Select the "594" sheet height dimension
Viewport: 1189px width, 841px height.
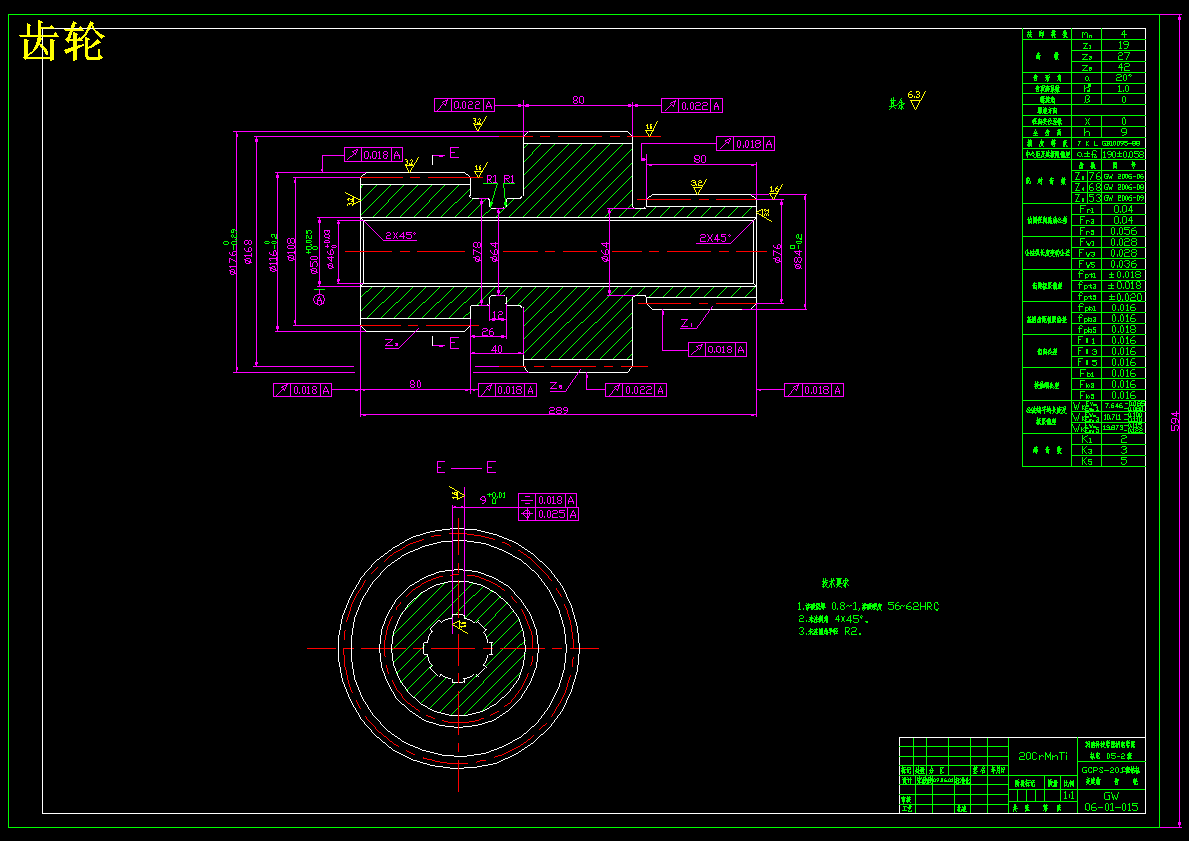[1175, 422]
